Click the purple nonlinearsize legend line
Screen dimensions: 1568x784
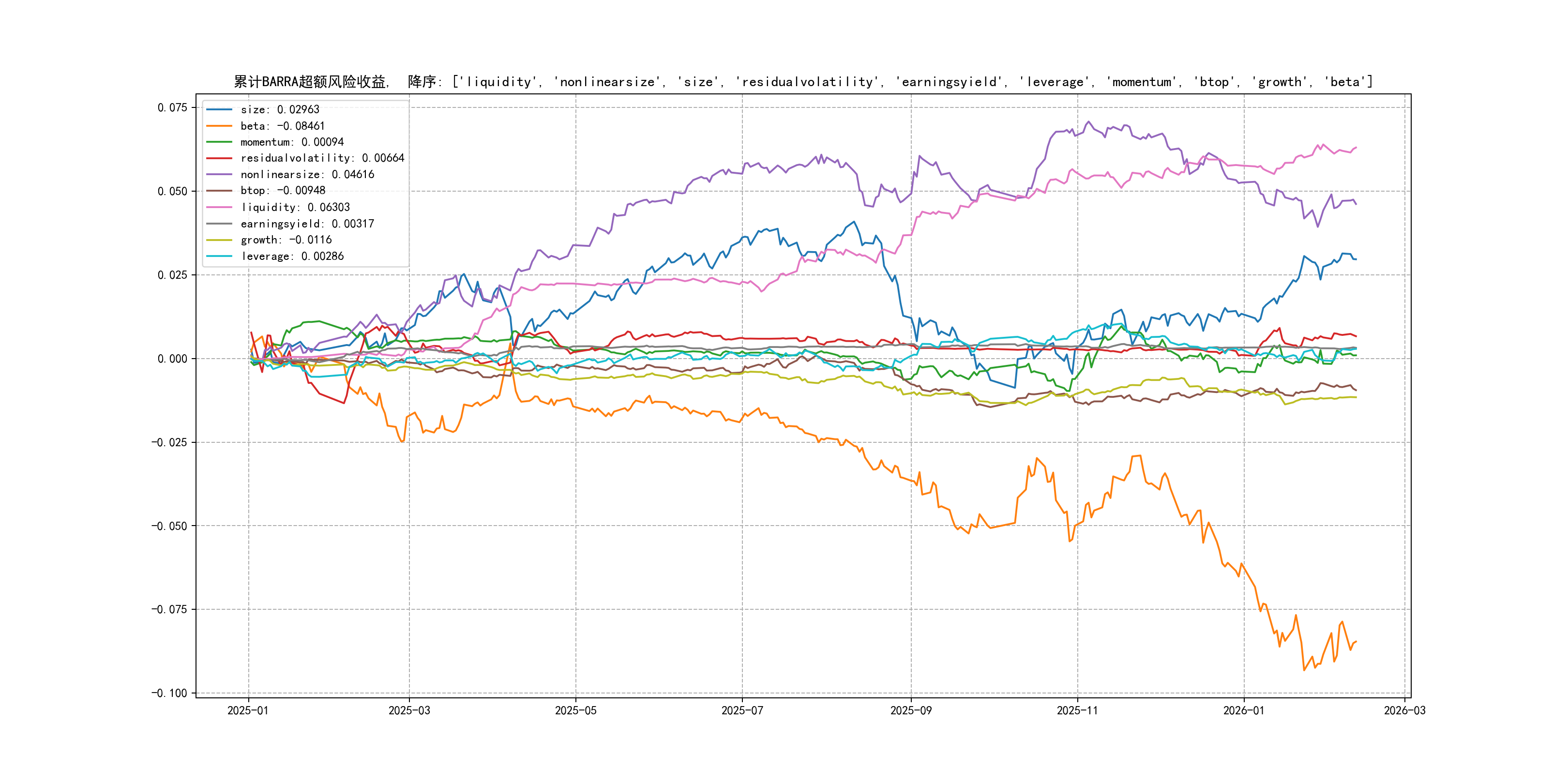coord(219,175)
